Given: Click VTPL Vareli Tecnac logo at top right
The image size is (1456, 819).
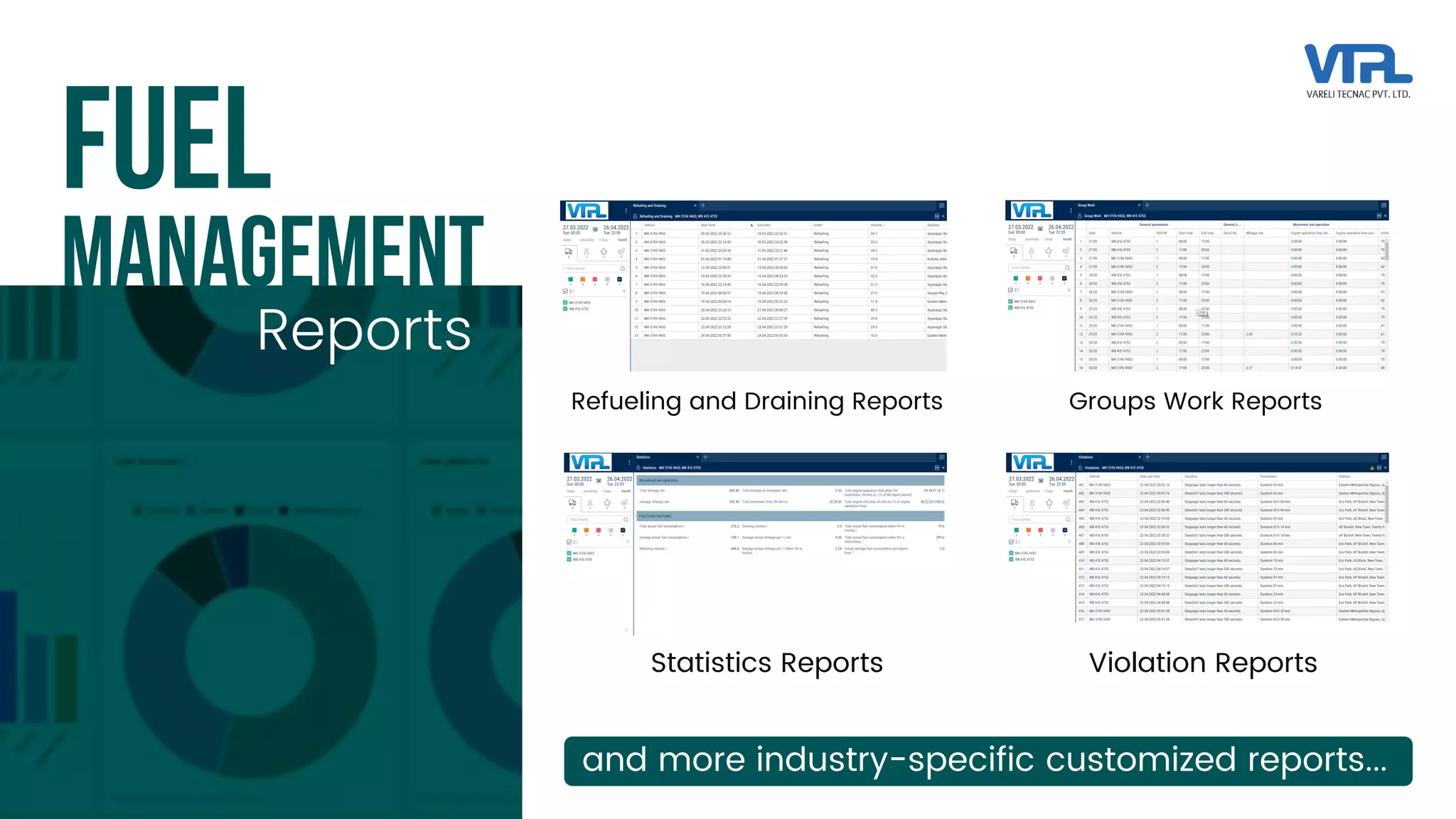Looking at the screenshot, I should pos(1358,71).
